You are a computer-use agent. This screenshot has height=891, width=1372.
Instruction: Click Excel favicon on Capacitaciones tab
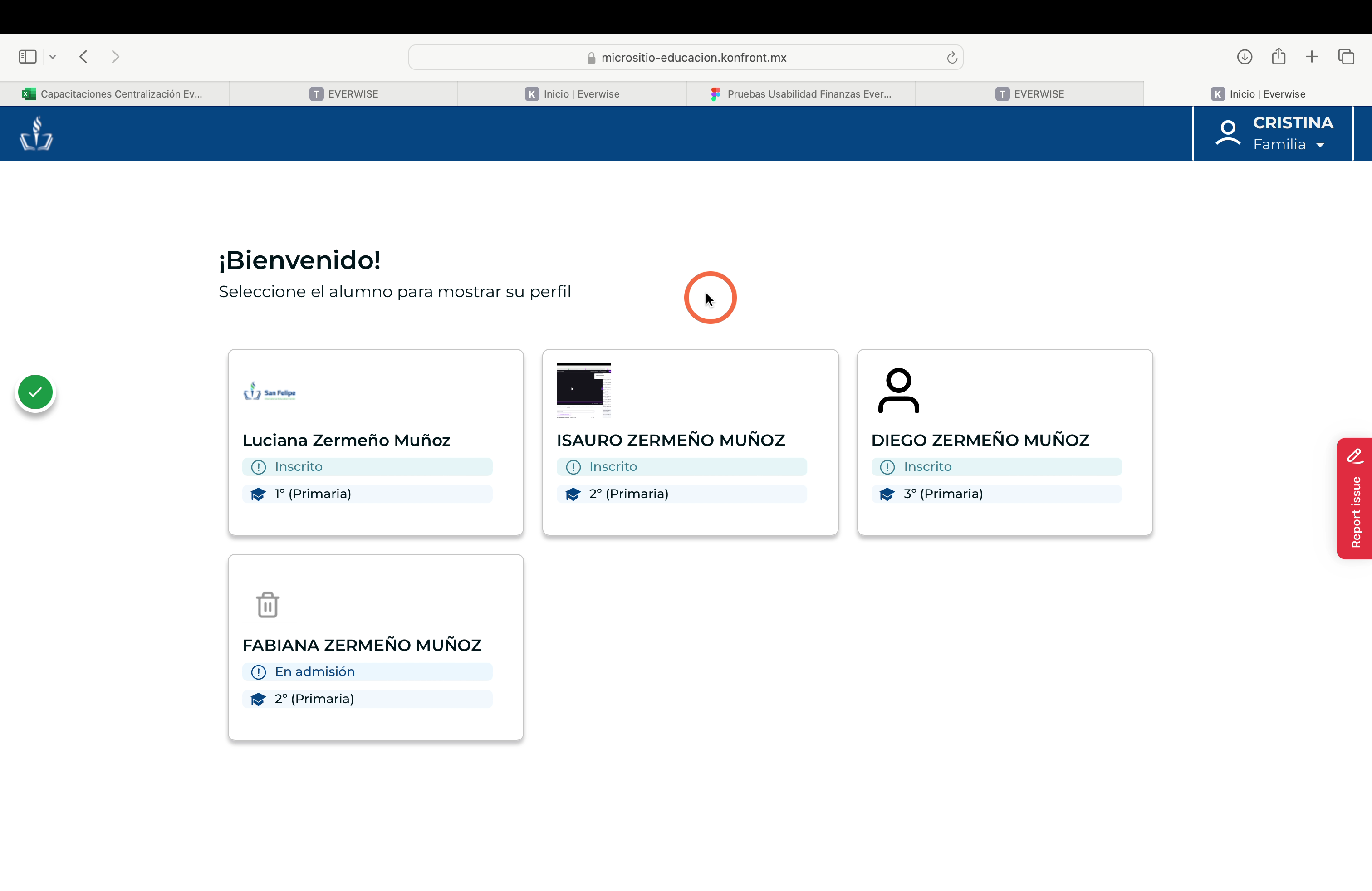29,94
